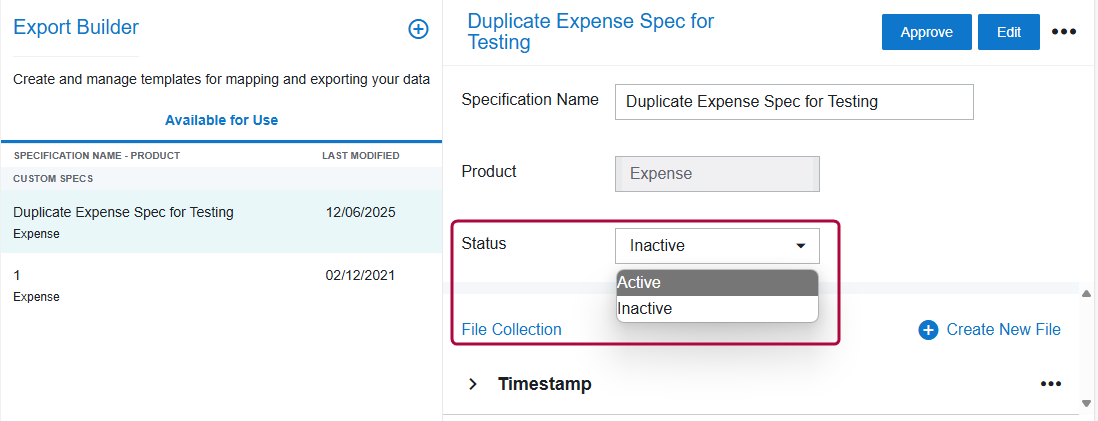Open the Status dropdown
1098x421 pixels.
coord(717,246)
